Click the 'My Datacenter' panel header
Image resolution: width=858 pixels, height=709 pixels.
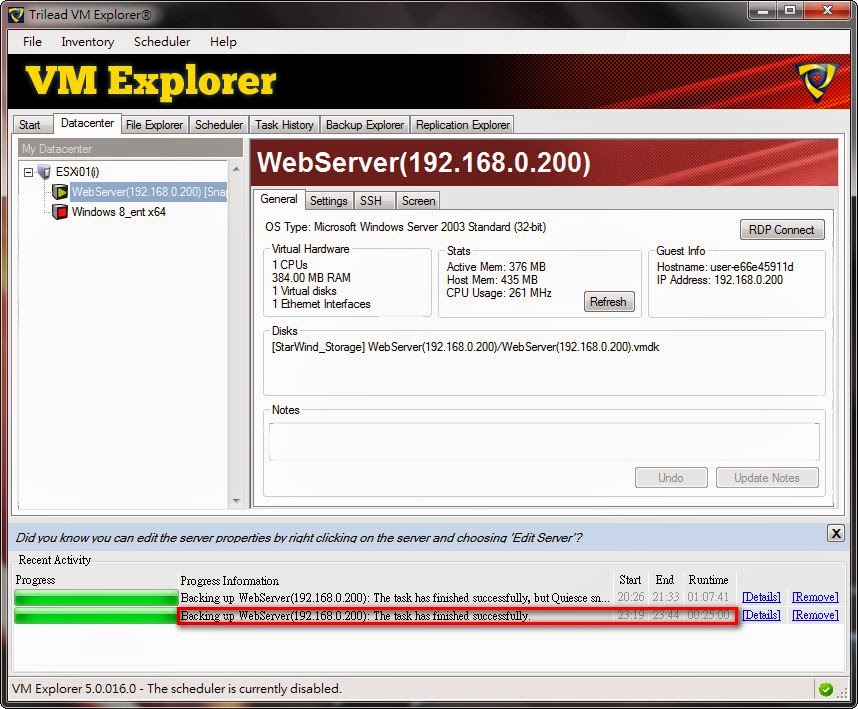click(130, 148)
